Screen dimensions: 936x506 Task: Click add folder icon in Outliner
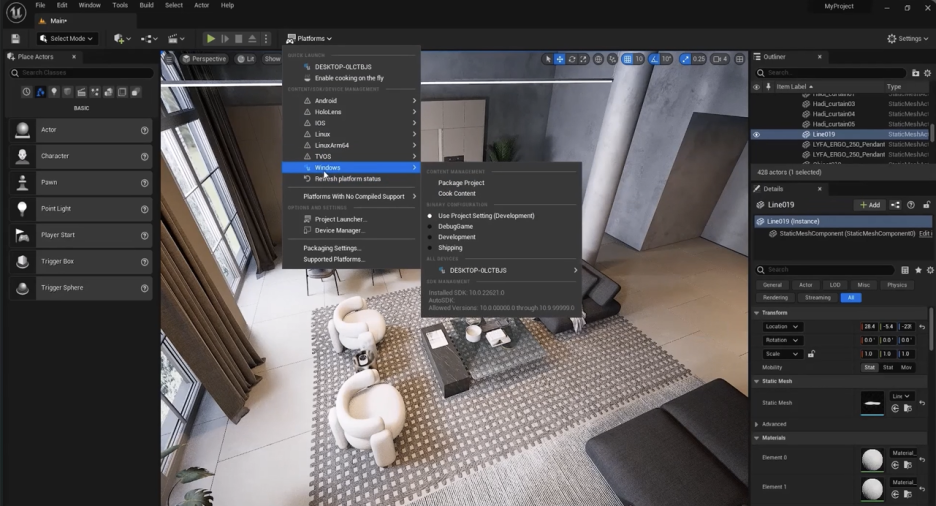pyautogui.click(x=916, y=73)
